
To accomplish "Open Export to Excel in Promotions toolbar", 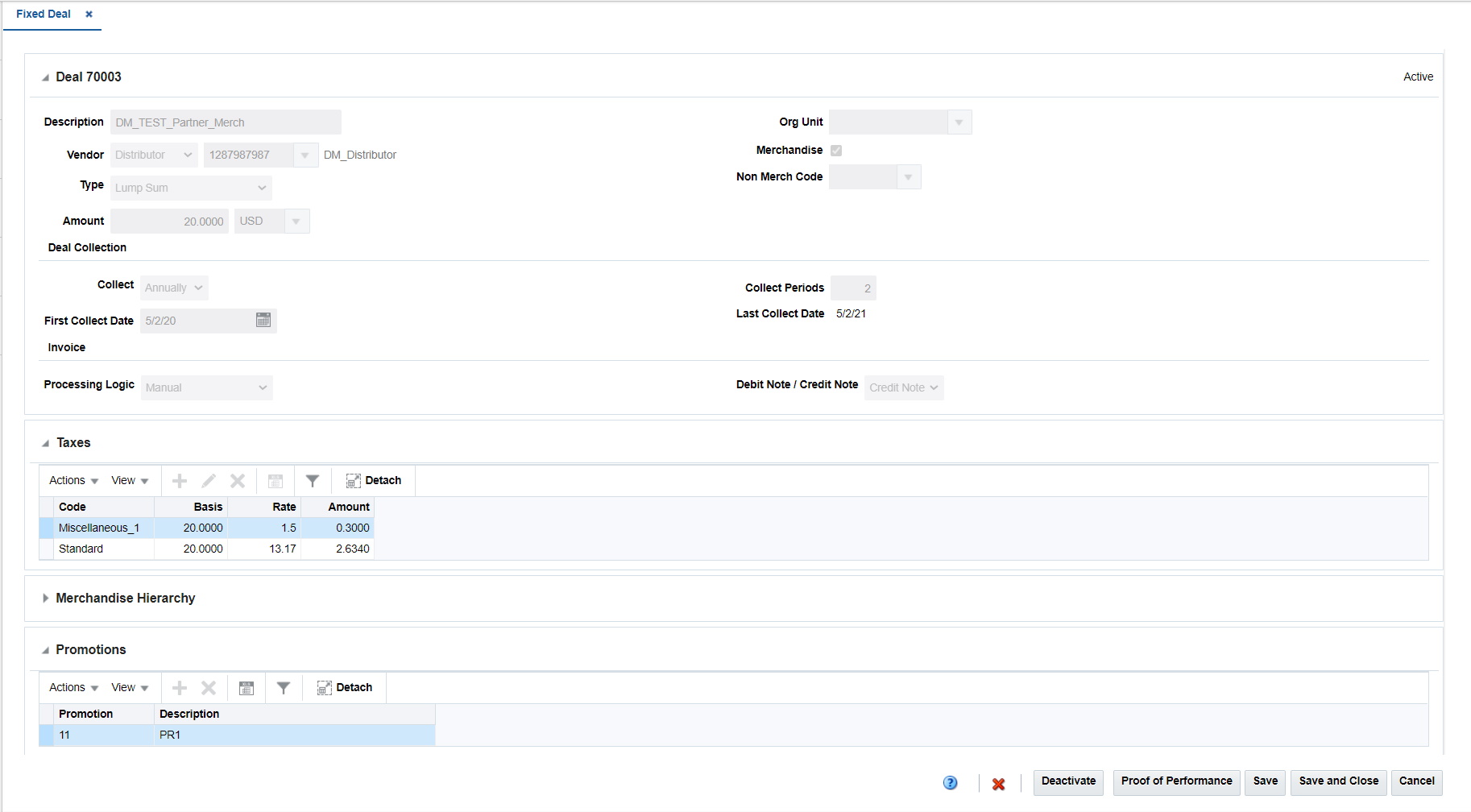I will pyautogui.click(x=247, y=687).
